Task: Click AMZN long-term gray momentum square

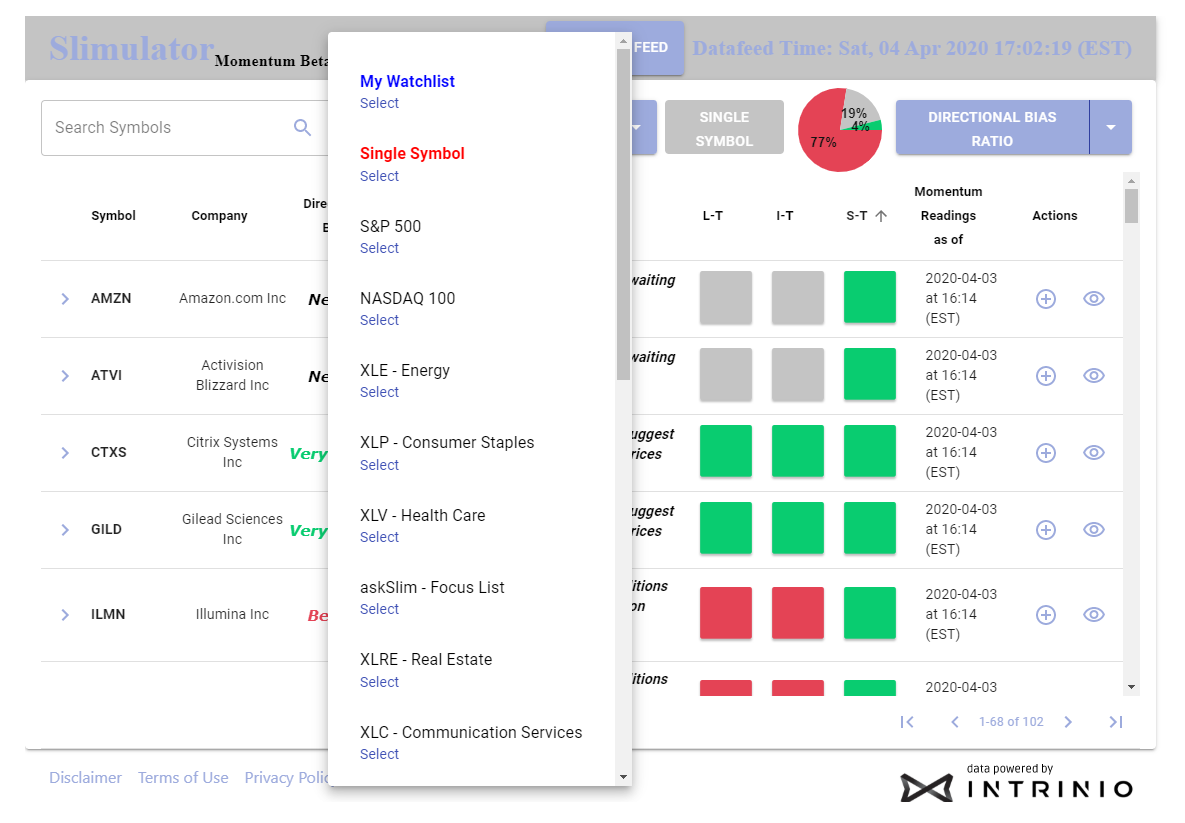Action: click(726, 298)
